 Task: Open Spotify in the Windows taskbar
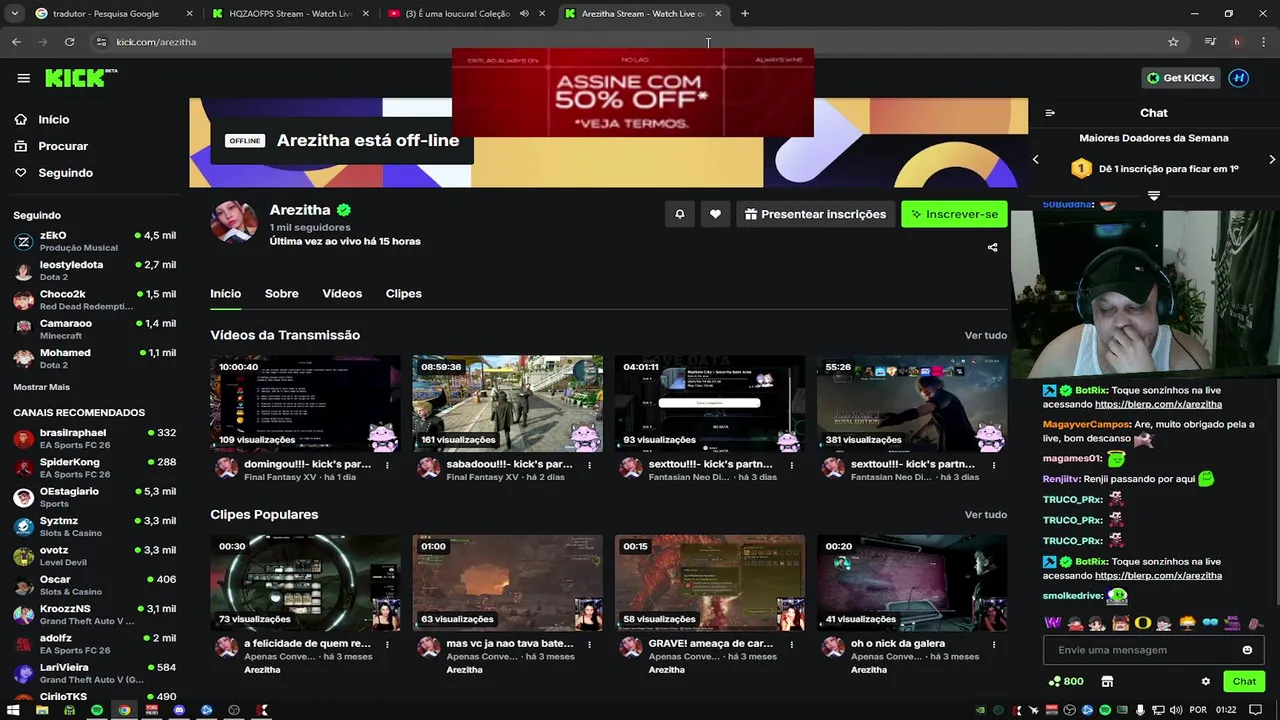(97, 710)
